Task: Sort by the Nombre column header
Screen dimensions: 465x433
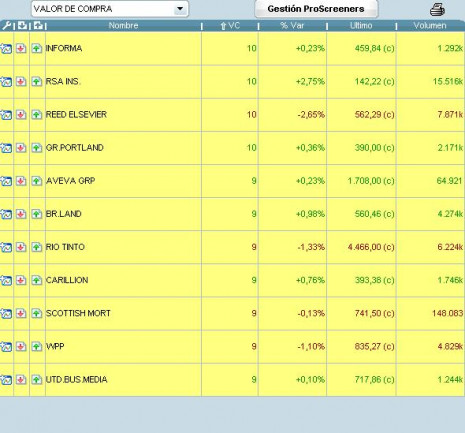Action: coord(123,26)
